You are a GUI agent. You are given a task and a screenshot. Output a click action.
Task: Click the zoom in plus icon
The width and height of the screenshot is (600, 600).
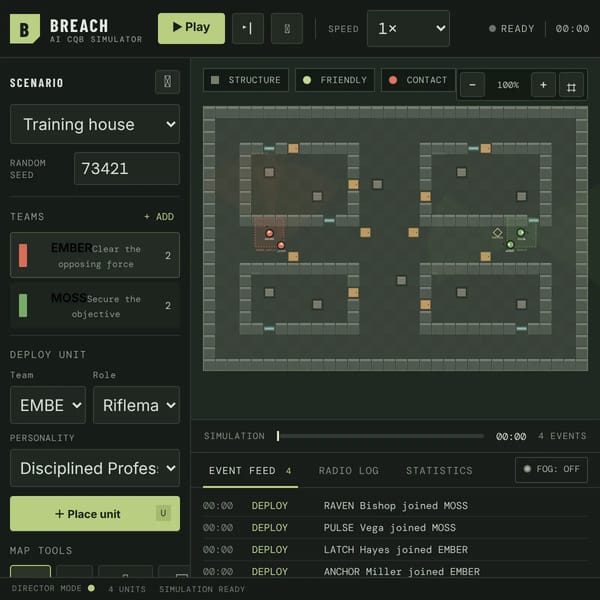tap(543, 85)
